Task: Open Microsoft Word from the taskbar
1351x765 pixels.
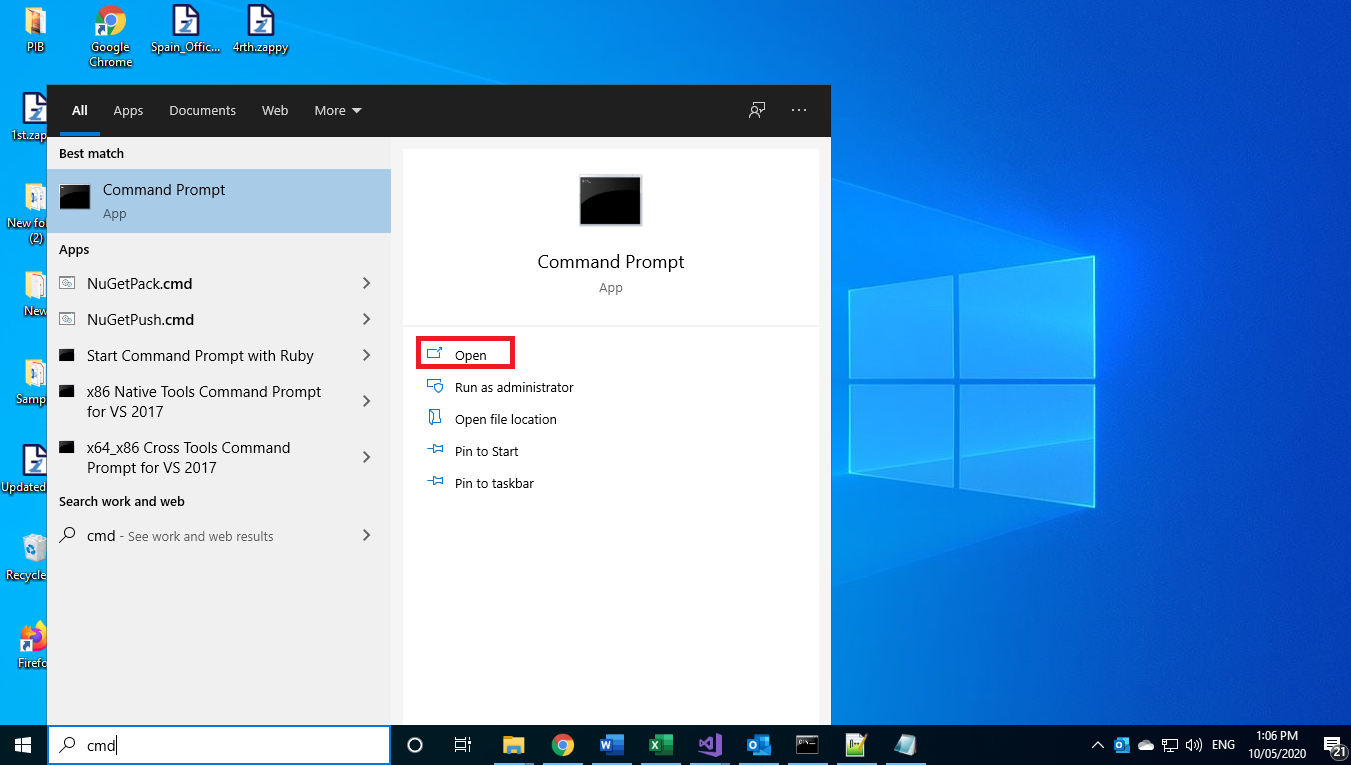Action: point(611,745)
